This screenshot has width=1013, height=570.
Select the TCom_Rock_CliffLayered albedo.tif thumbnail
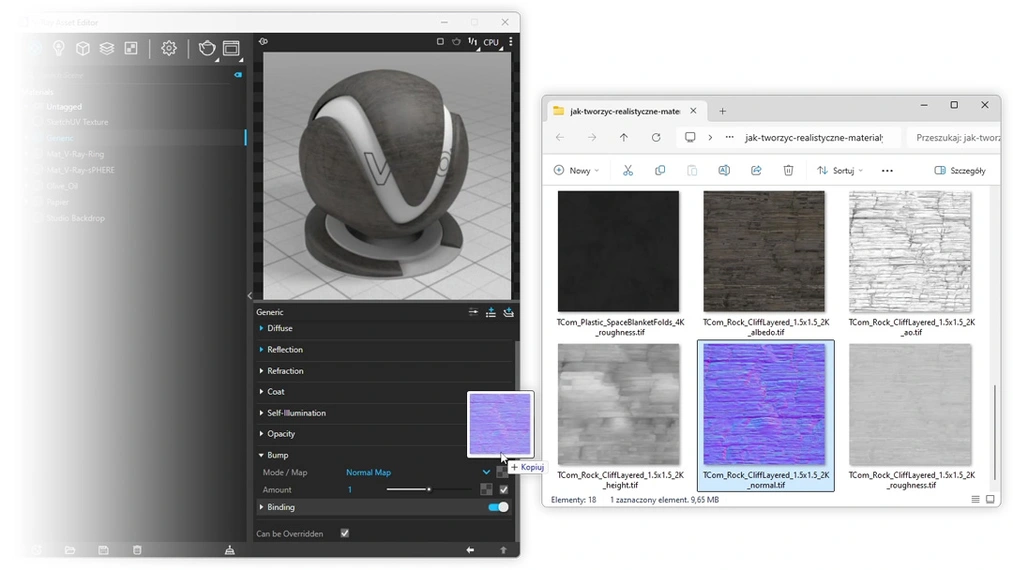(x=764, y=251)
